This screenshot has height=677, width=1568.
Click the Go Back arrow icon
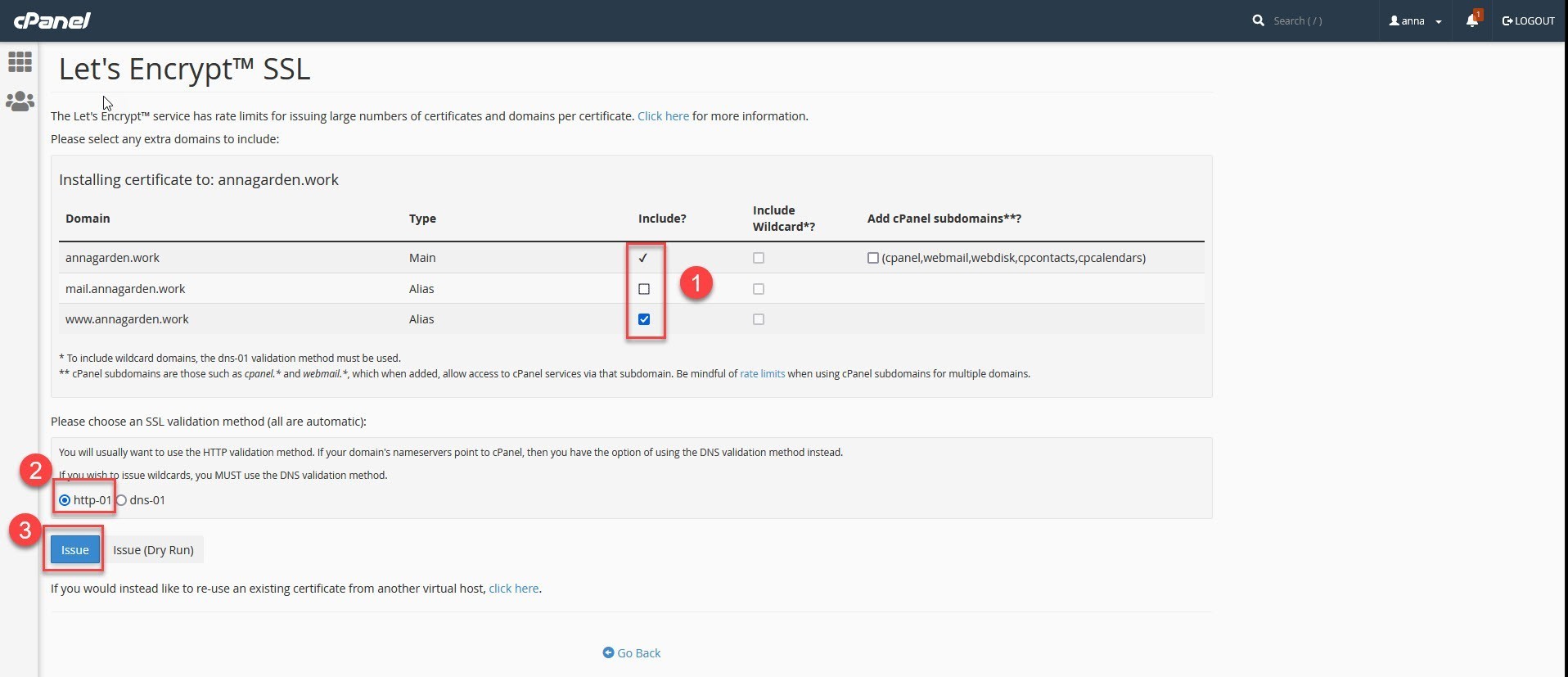pos(608,652)
